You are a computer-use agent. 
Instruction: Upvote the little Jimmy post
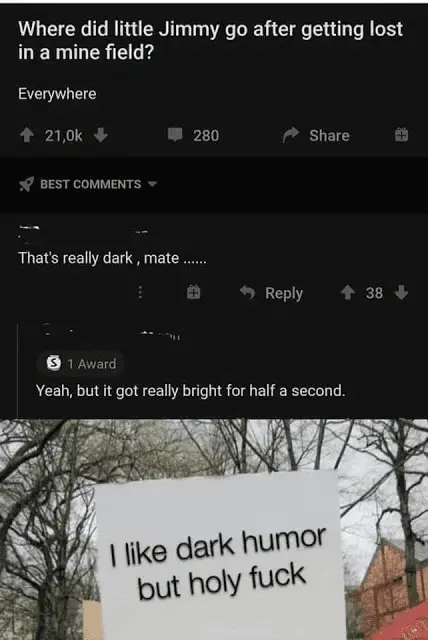pyautogui.click(x=27, y=135)
